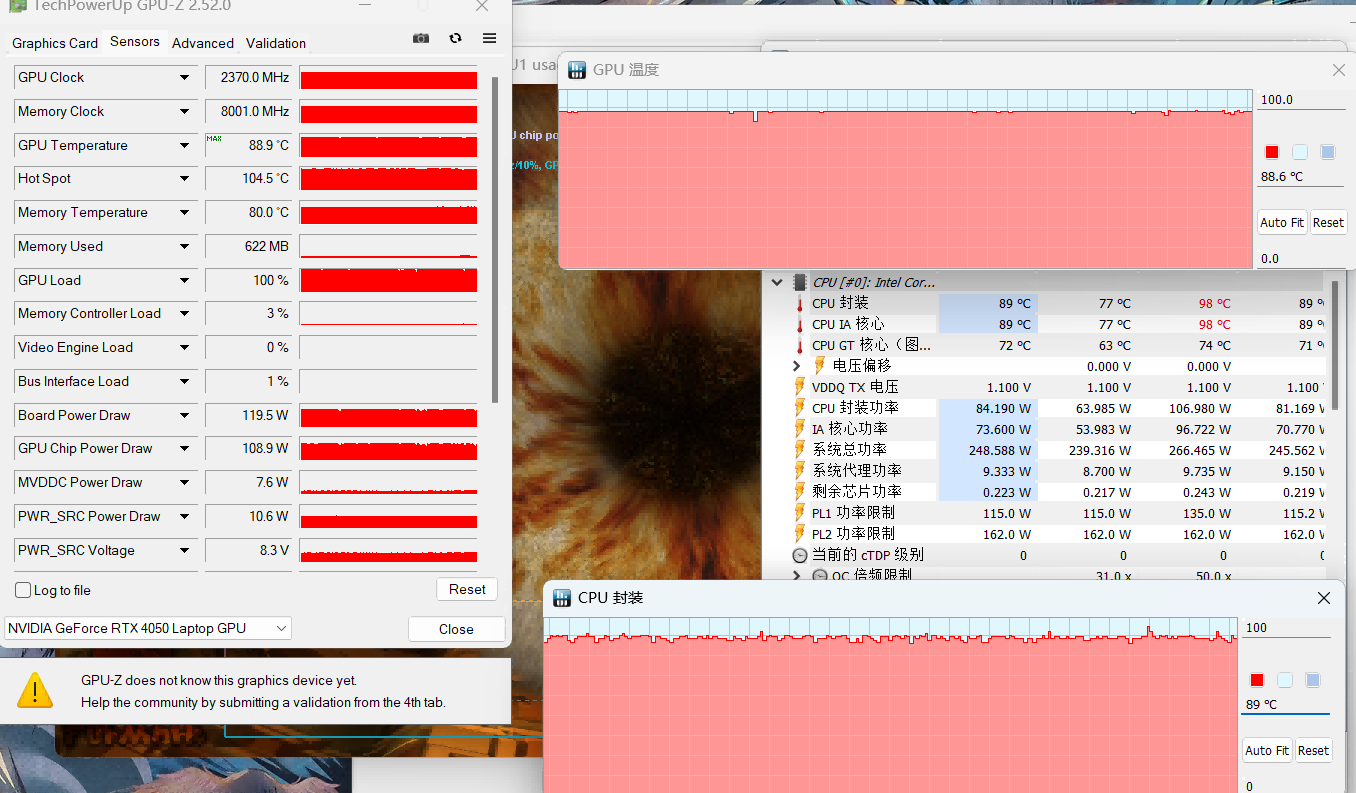
Task: Click the lightning icon next to CPU 封装功率
Action: point(799,408)
